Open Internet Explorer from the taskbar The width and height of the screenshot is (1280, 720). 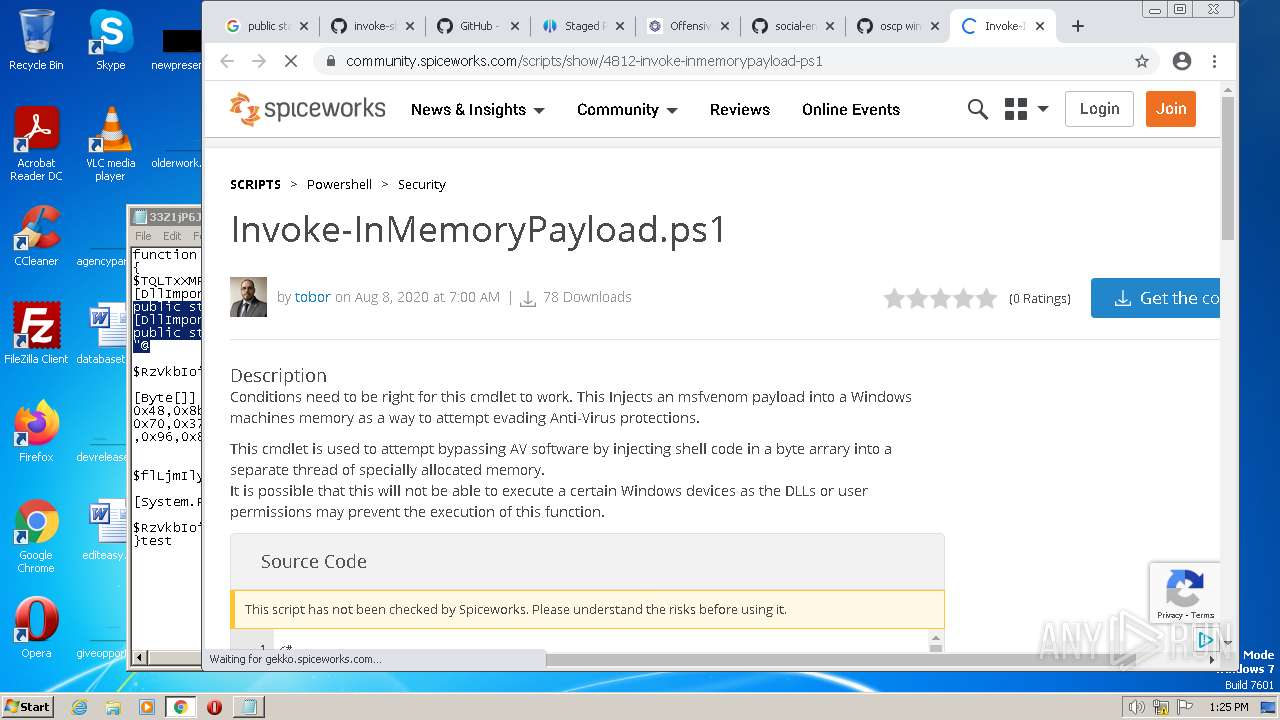[x=79, y=707]
